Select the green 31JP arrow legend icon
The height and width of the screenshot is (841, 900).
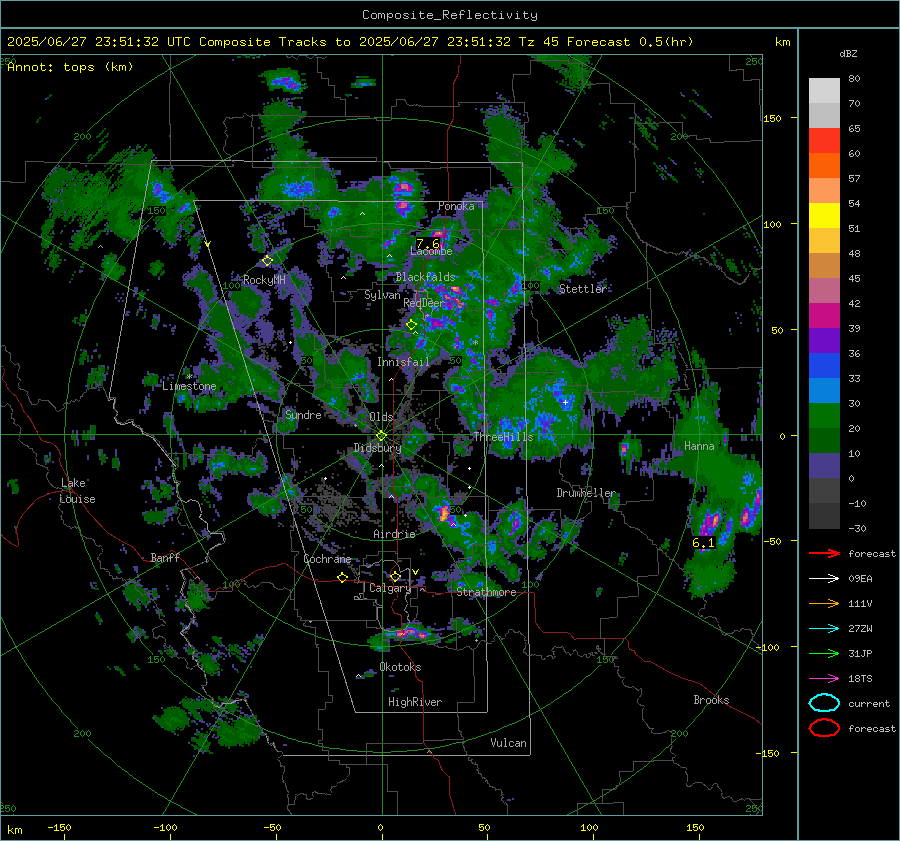[x=824, y=653]
